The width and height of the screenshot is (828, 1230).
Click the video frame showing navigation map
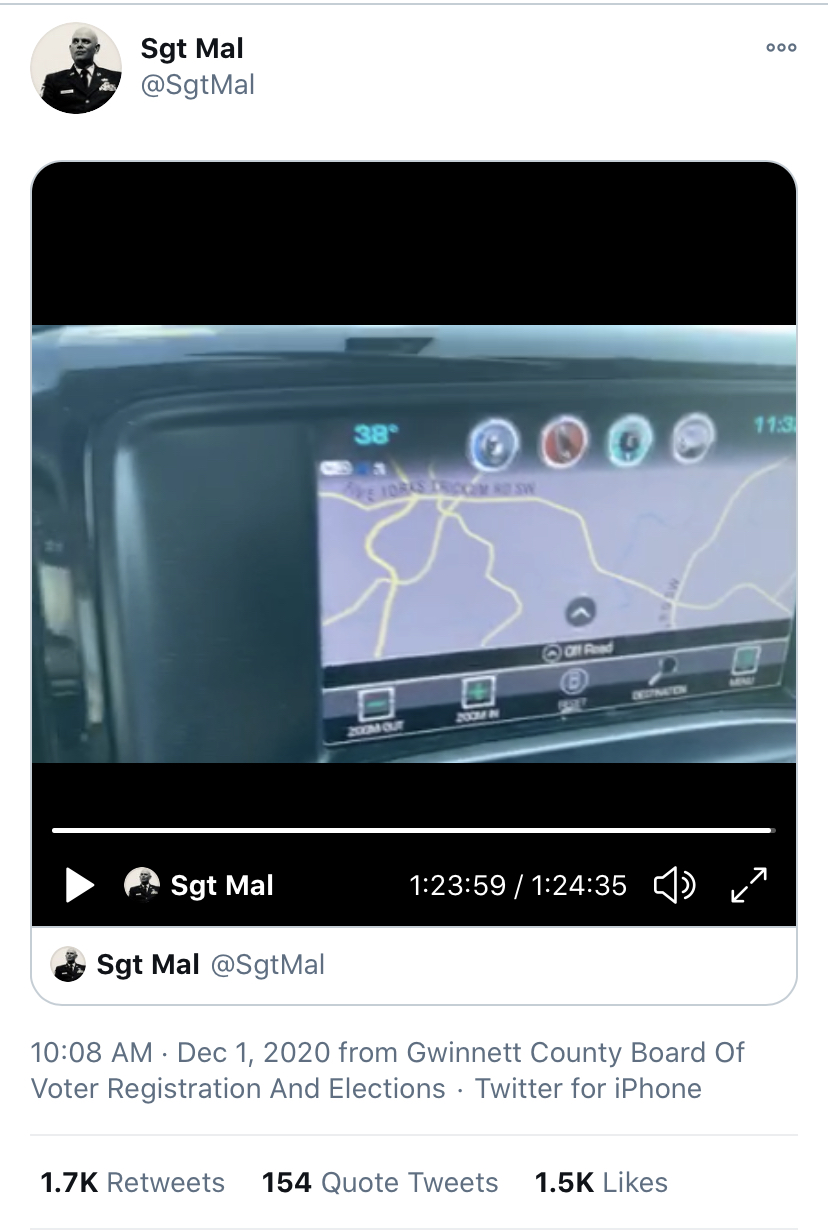pyautogui.click(x=414, y=543)
